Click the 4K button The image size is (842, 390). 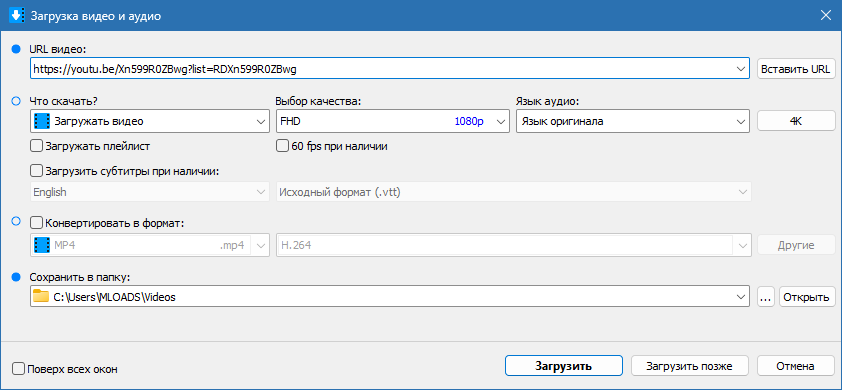[x=796, y=121]
